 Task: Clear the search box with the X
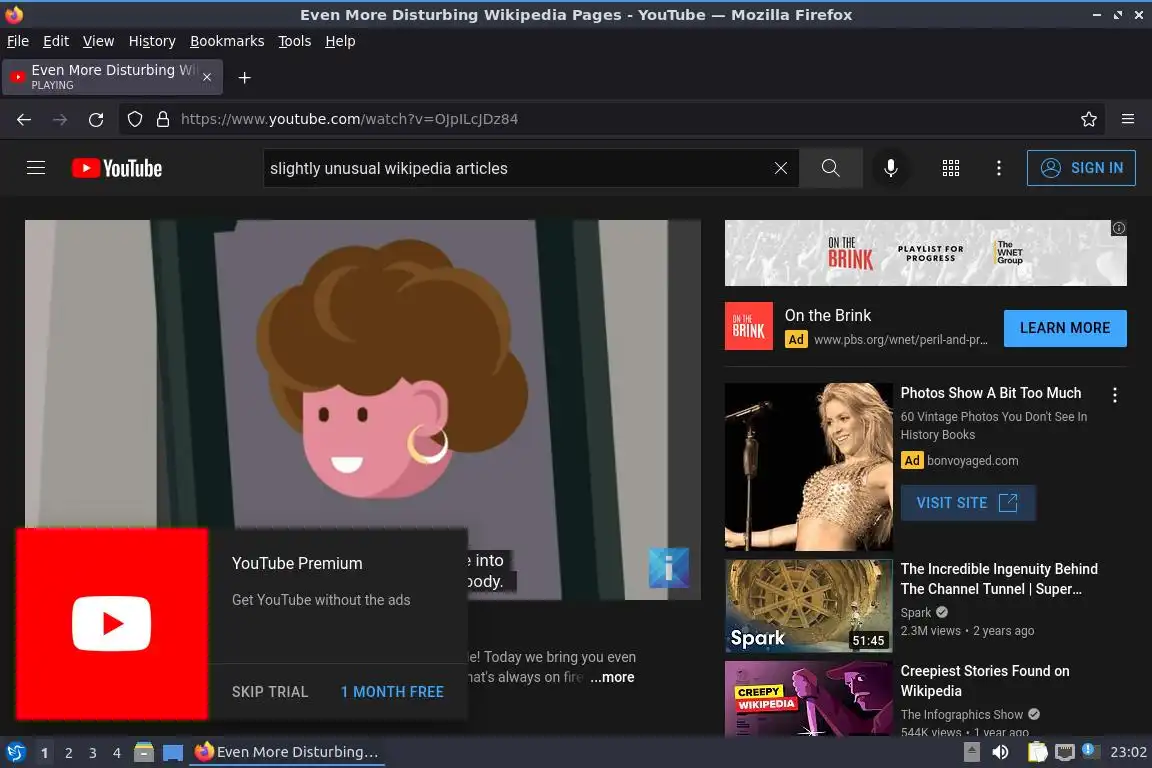tap(781, 168)
